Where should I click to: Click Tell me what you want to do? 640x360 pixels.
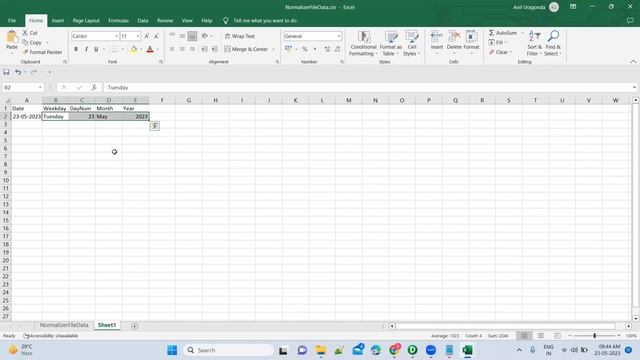pyautogui.click(x=264, y=20)
